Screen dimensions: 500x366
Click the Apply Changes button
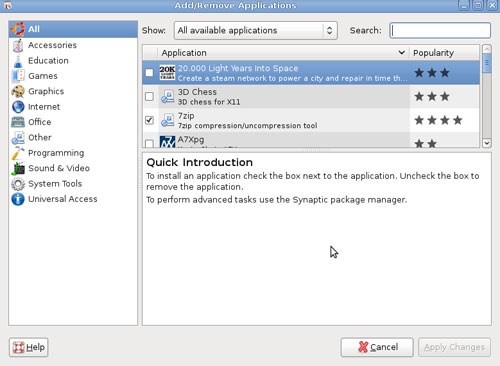(x=454, y=347)
